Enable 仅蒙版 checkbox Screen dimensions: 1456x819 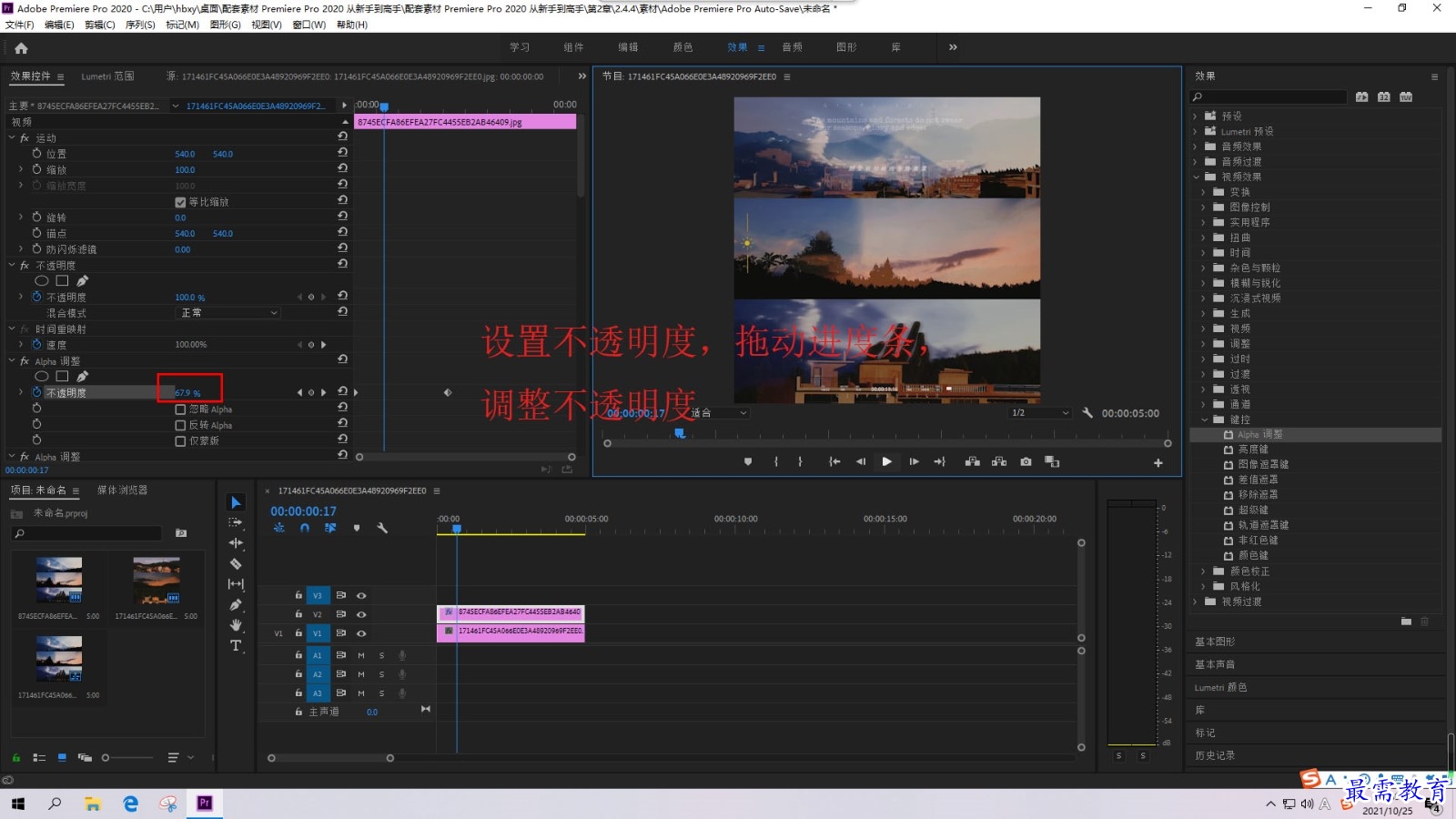click(180, 440)
